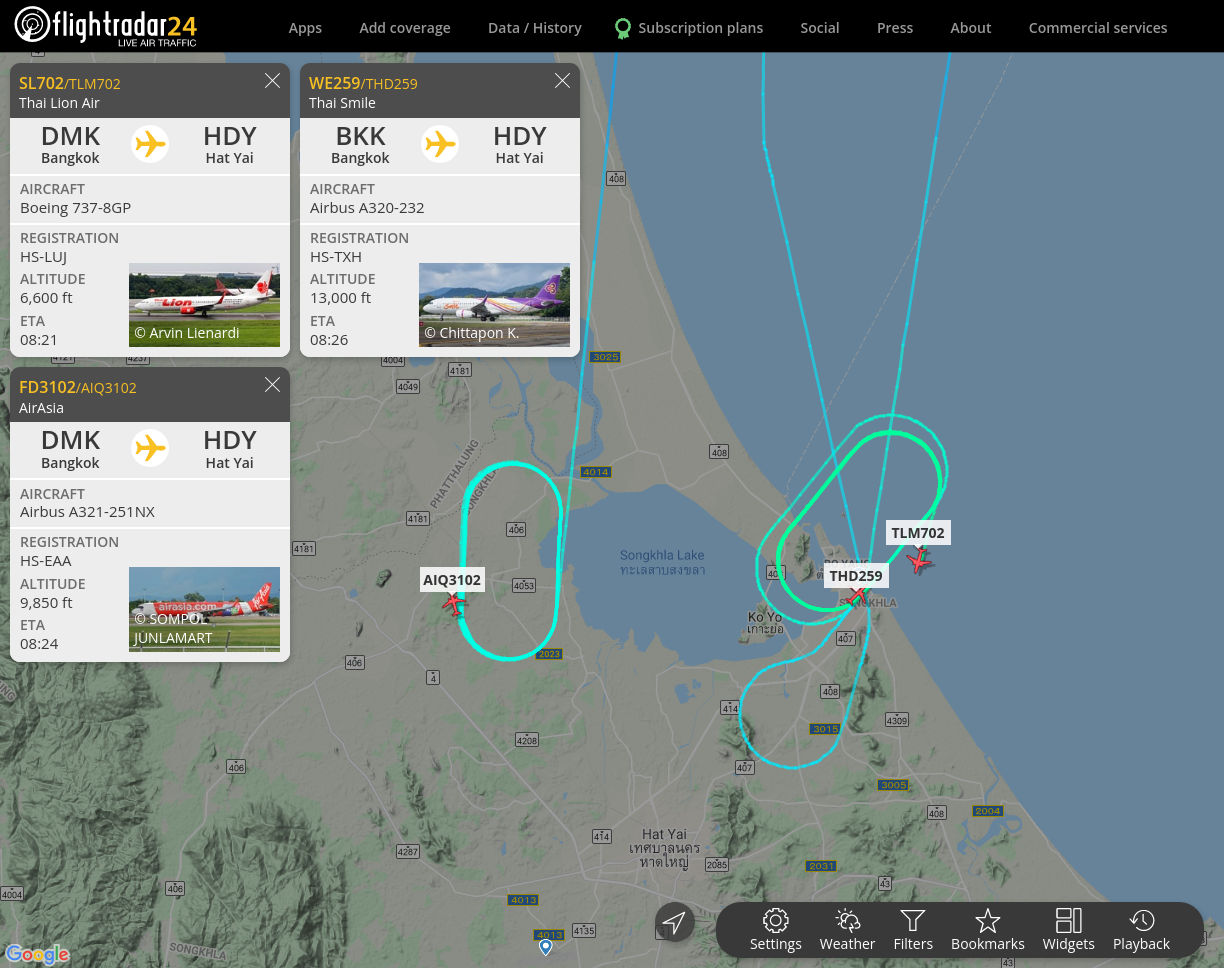Close the WE259 Thai Smile panel

[x=562, y=81]
